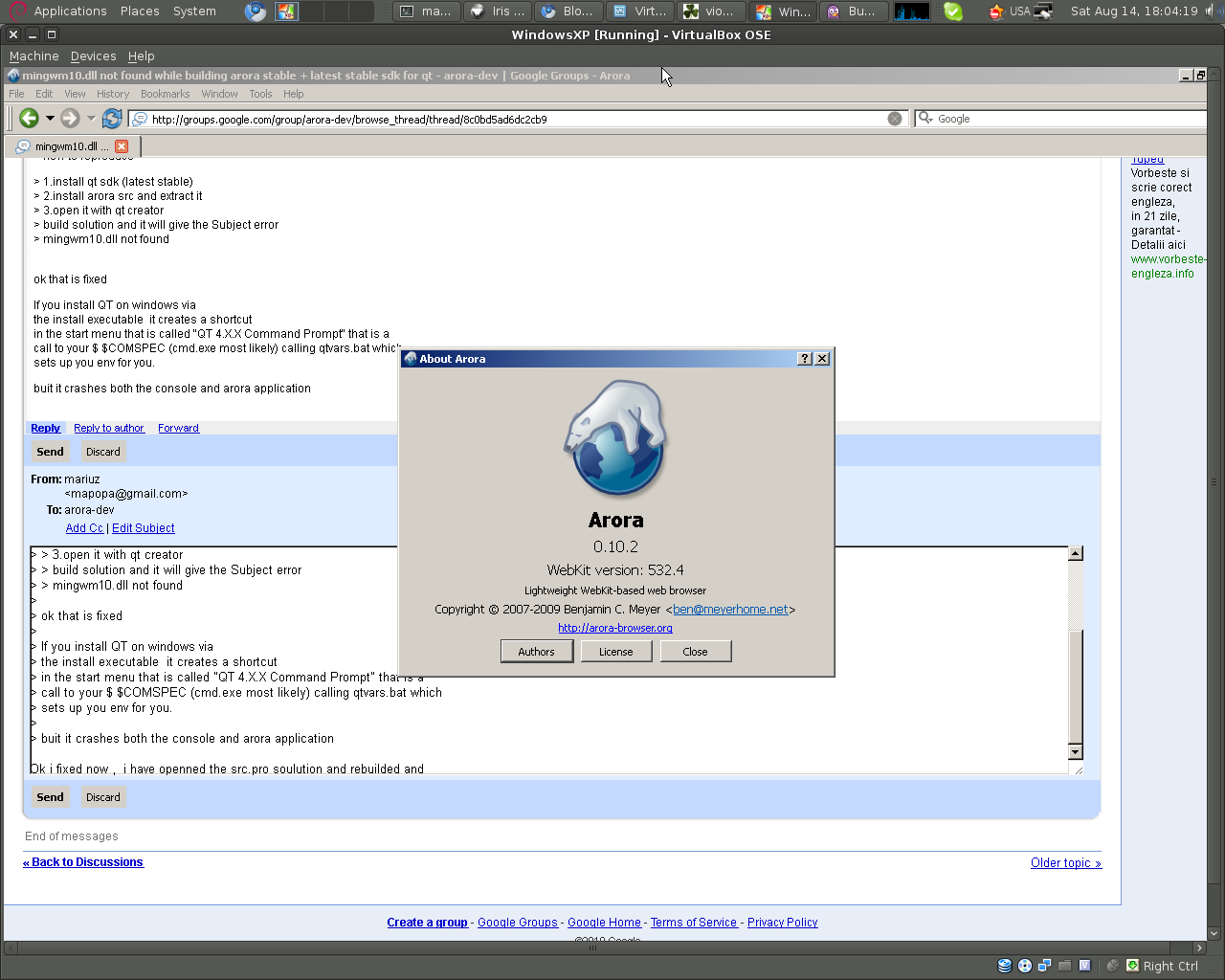
Task: Click the Arora back navigation arrow
Action: pos(29,118)
